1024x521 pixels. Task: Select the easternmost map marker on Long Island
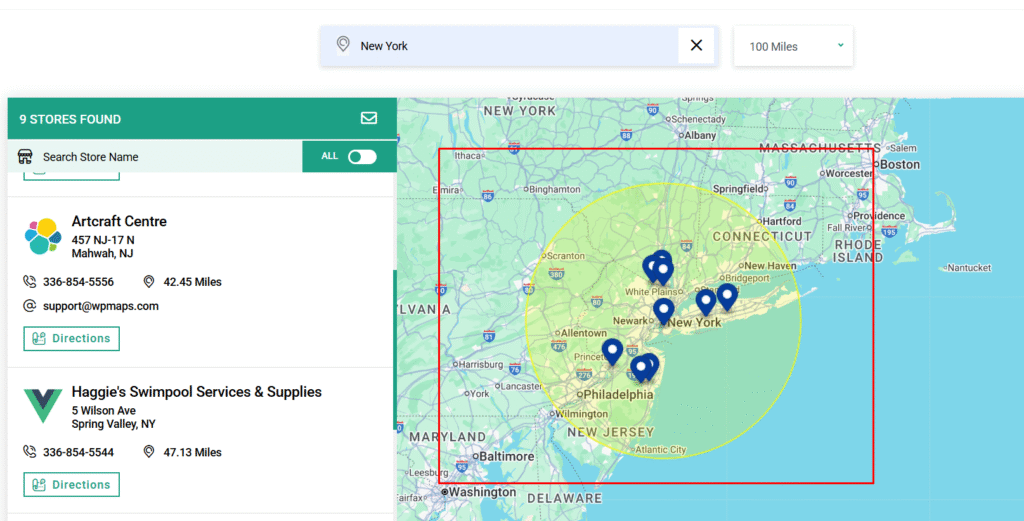pos(727,296)
